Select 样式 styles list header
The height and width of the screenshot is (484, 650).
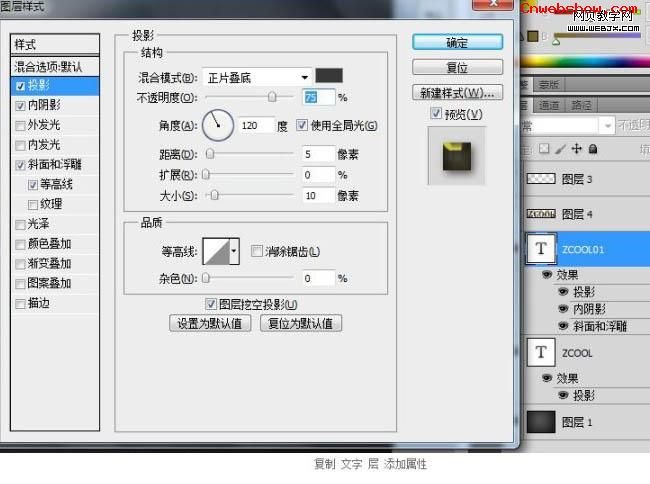coord(55,44)
